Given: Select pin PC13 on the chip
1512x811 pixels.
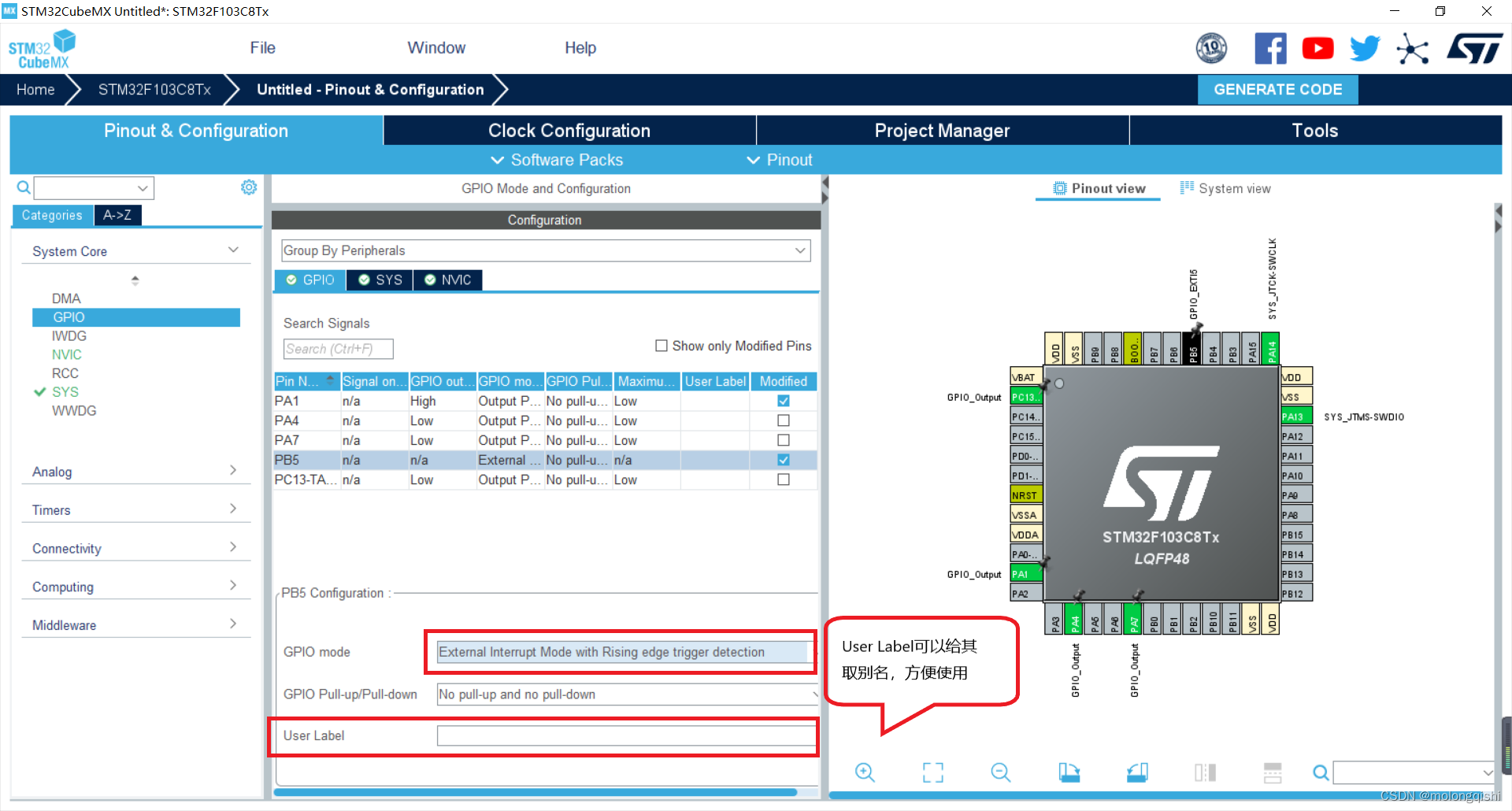Looking at the screenshot, I should tap(1026, 397).
